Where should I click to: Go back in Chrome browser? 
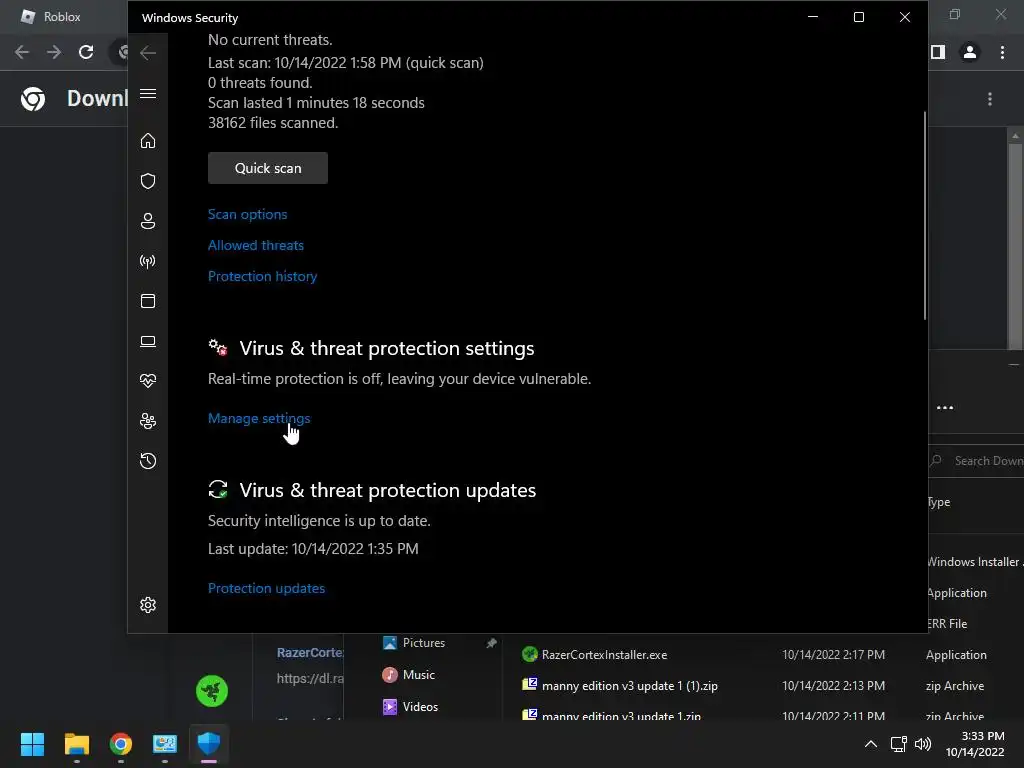(22, 52)
